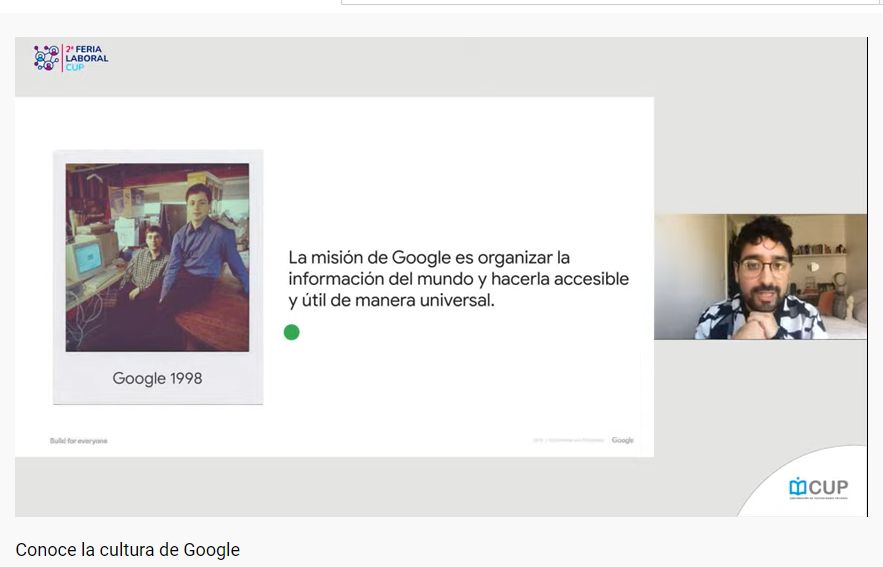Focus the search input field at the top
The height and width of the screenshot is (567, 883).
(x=610, y=2)
